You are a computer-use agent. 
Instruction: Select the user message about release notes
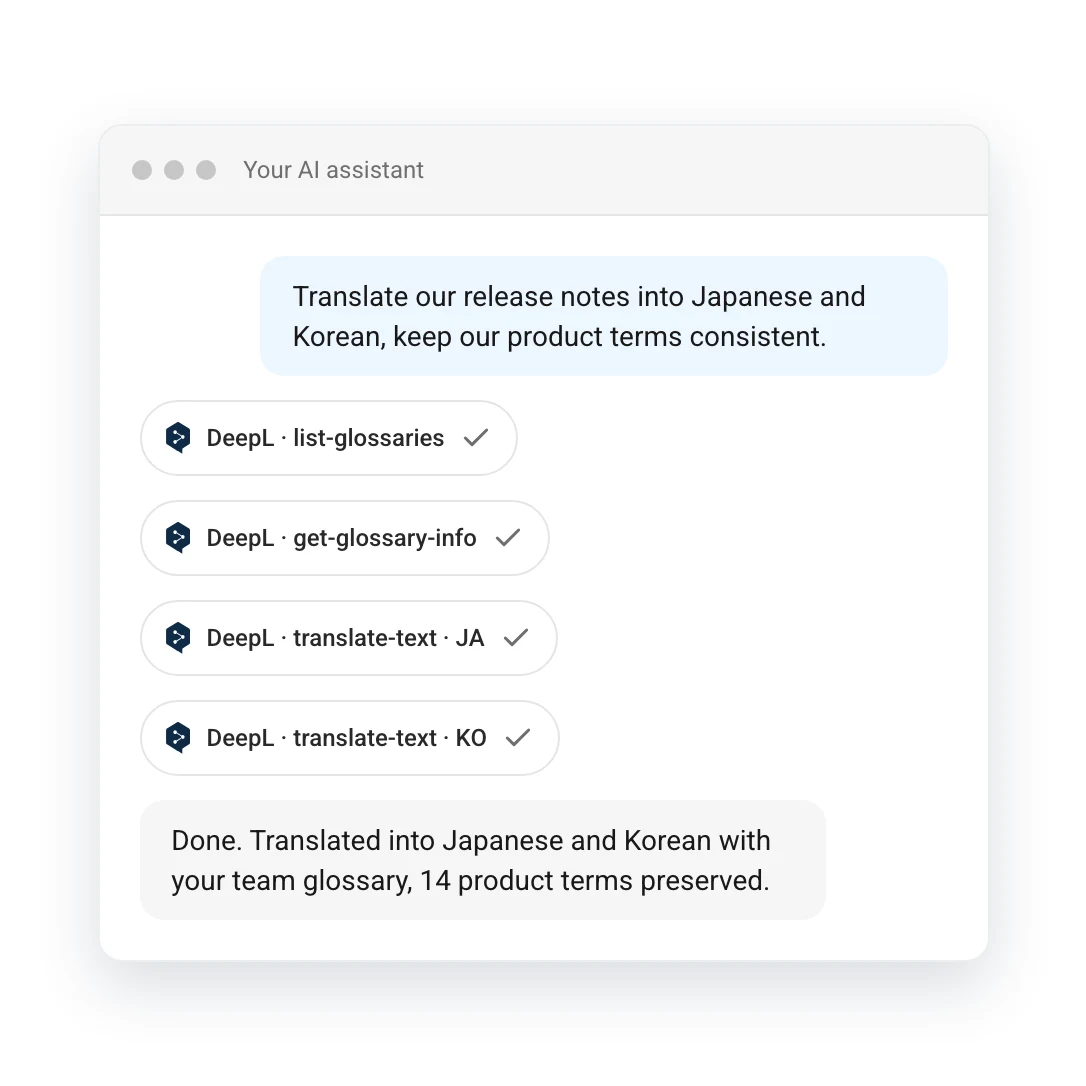coord(604,316)
